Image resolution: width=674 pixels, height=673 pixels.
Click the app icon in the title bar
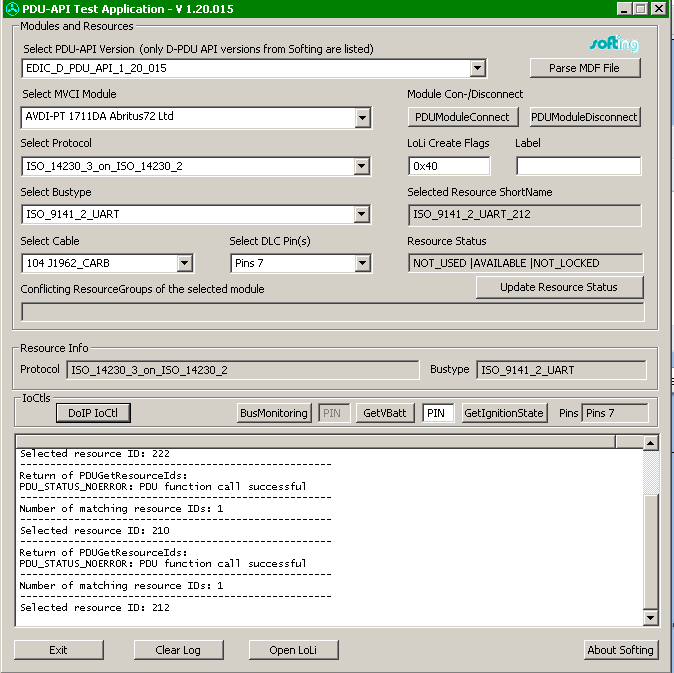coord(12,8)
